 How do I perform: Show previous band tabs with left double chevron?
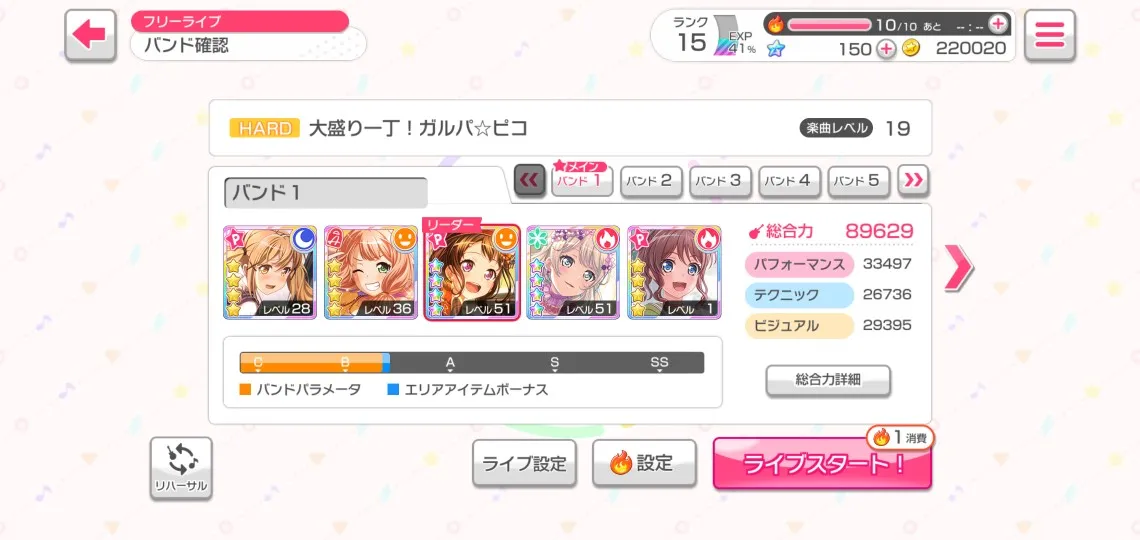coord(529,180)
